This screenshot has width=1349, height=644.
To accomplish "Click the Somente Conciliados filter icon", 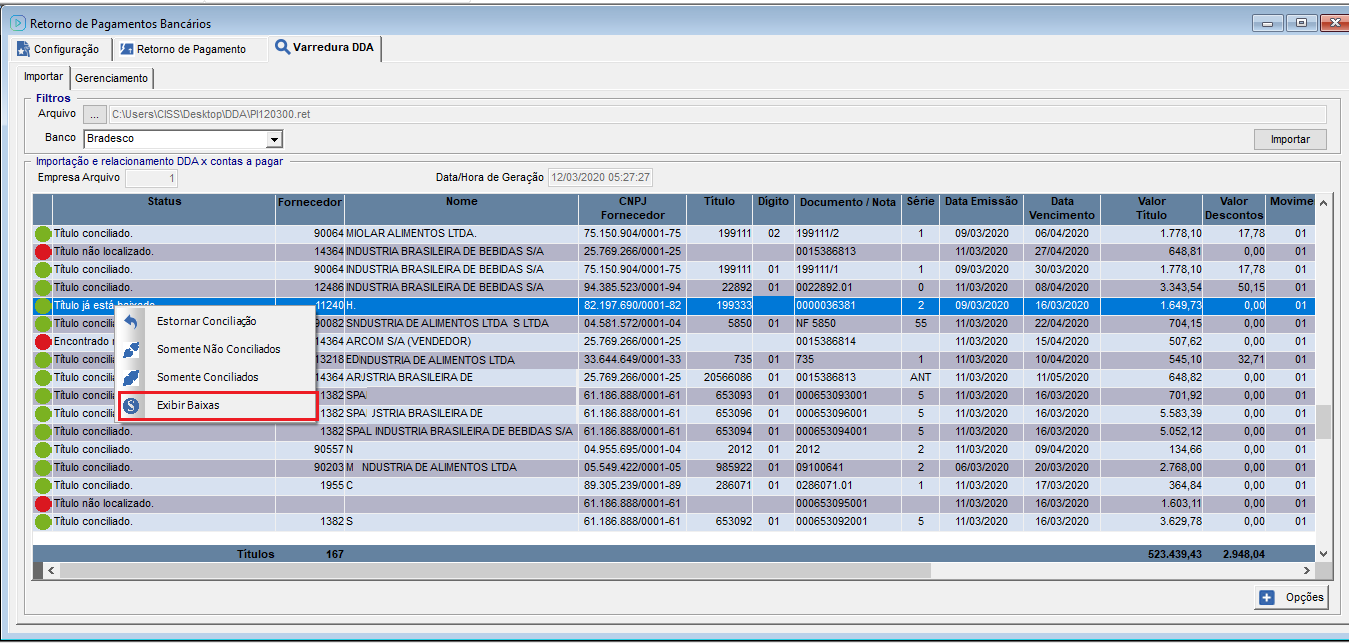I will click(131, 378).
